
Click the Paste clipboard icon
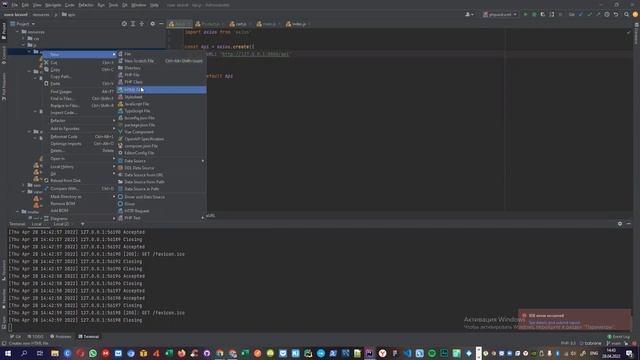pos(46,83)
